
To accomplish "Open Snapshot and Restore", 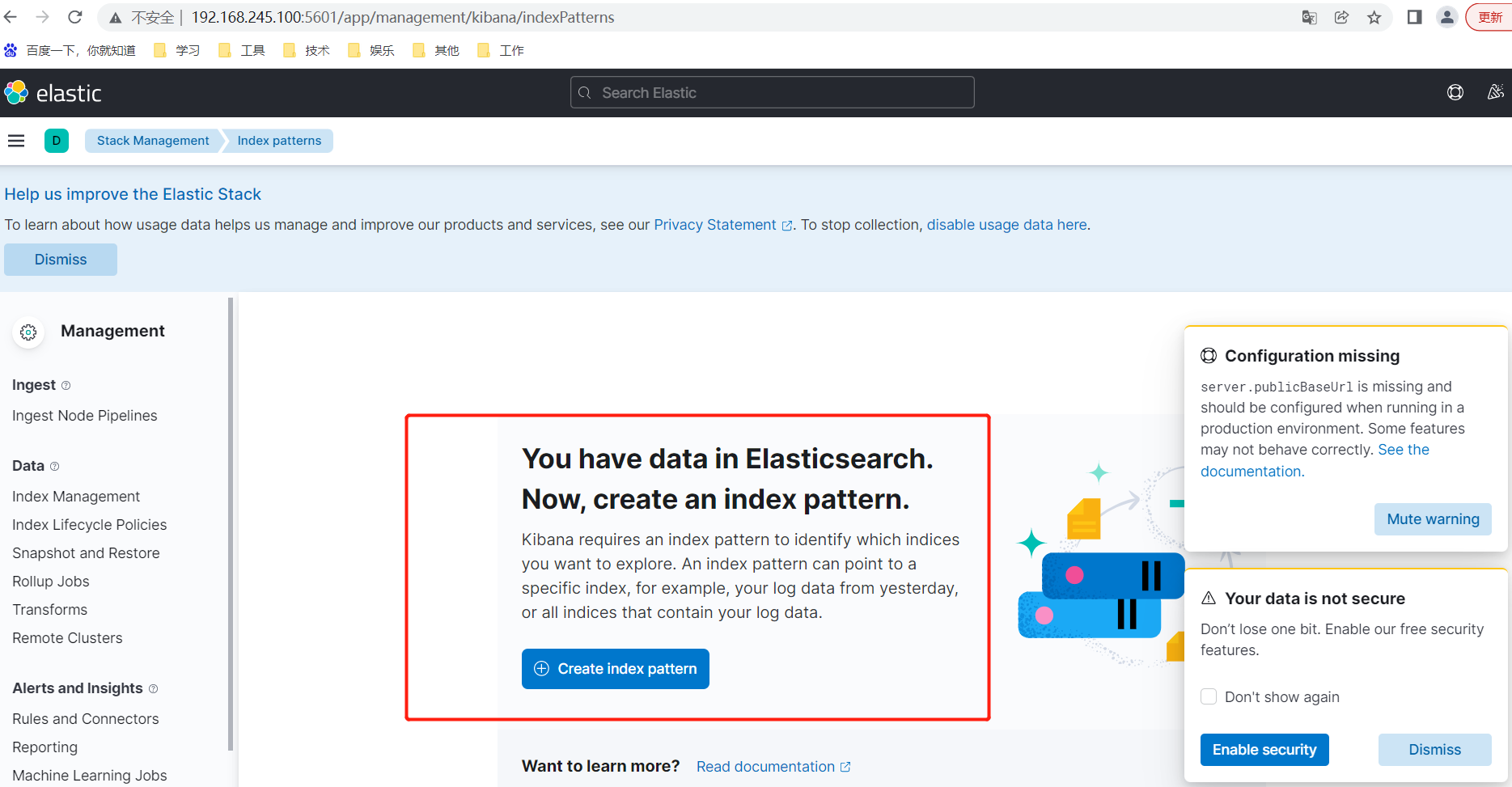I will click(86, 553).
